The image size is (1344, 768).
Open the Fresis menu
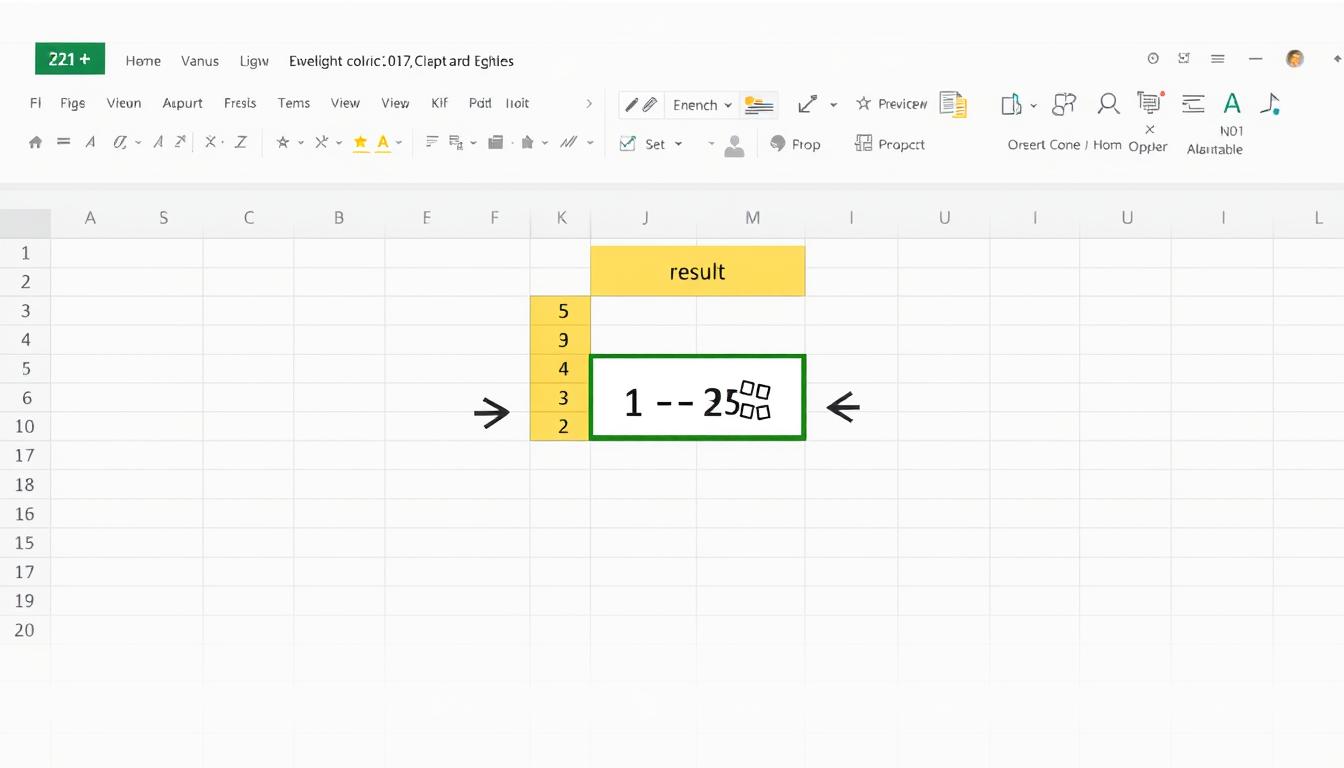point(240,103)
